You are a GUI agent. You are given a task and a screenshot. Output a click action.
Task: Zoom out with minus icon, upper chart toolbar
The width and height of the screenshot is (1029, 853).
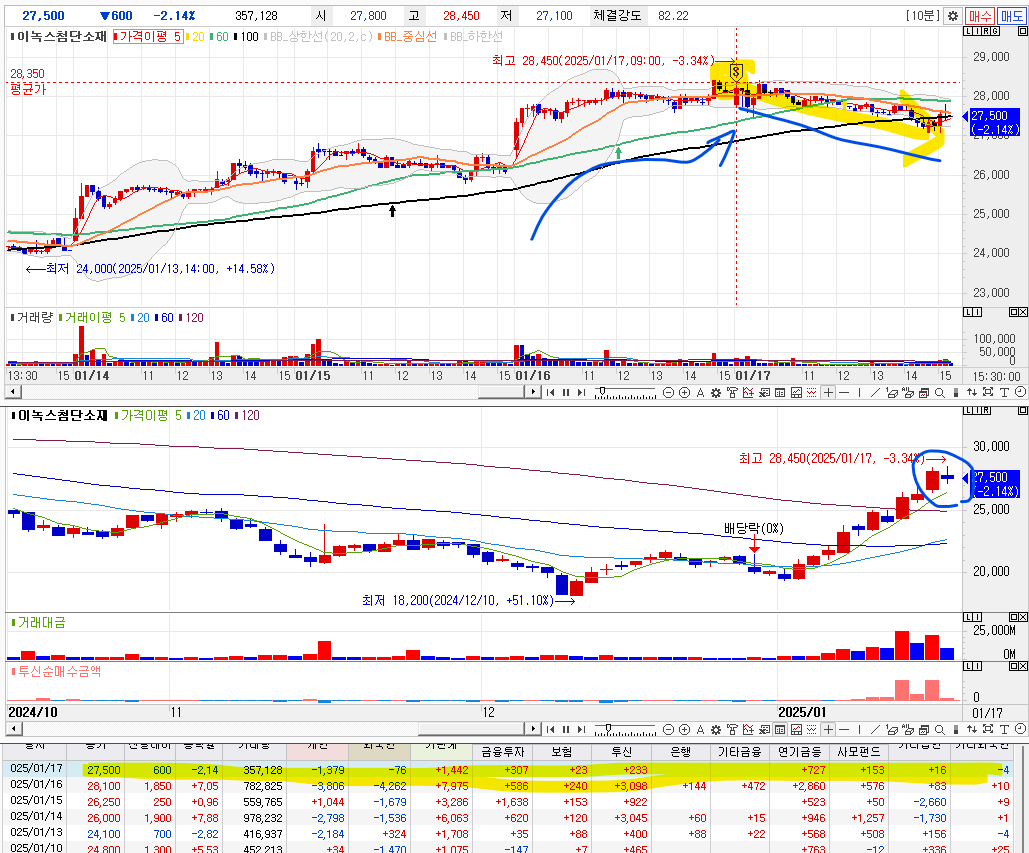pyautogui.click(x=668, y=392)
